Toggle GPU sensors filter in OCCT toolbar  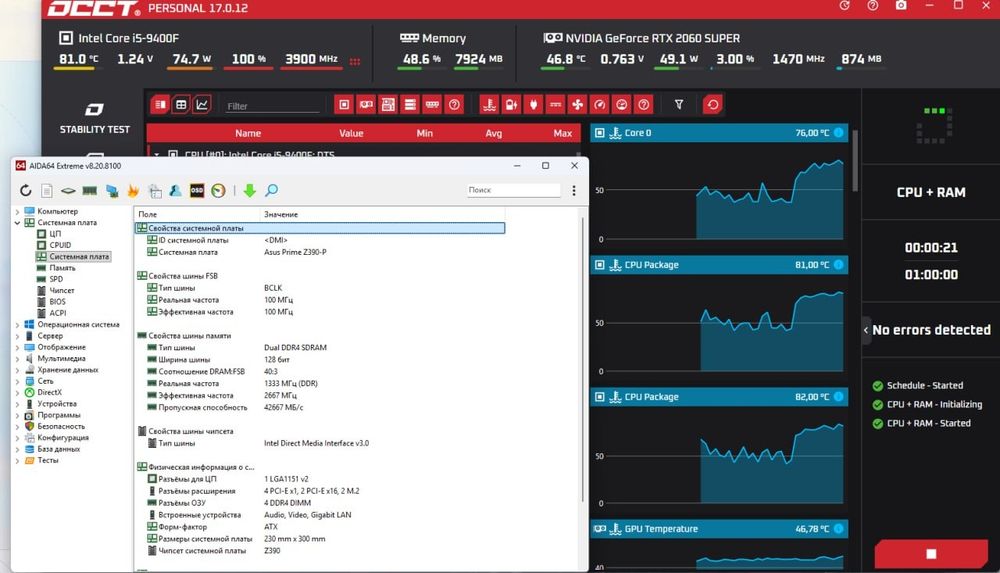tap(366, 105)
